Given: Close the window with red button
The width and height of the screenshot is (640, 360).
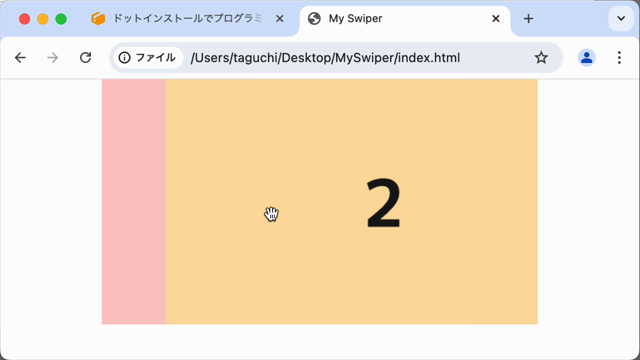Looking at the screenshot, I should click(x=24, y=19).
